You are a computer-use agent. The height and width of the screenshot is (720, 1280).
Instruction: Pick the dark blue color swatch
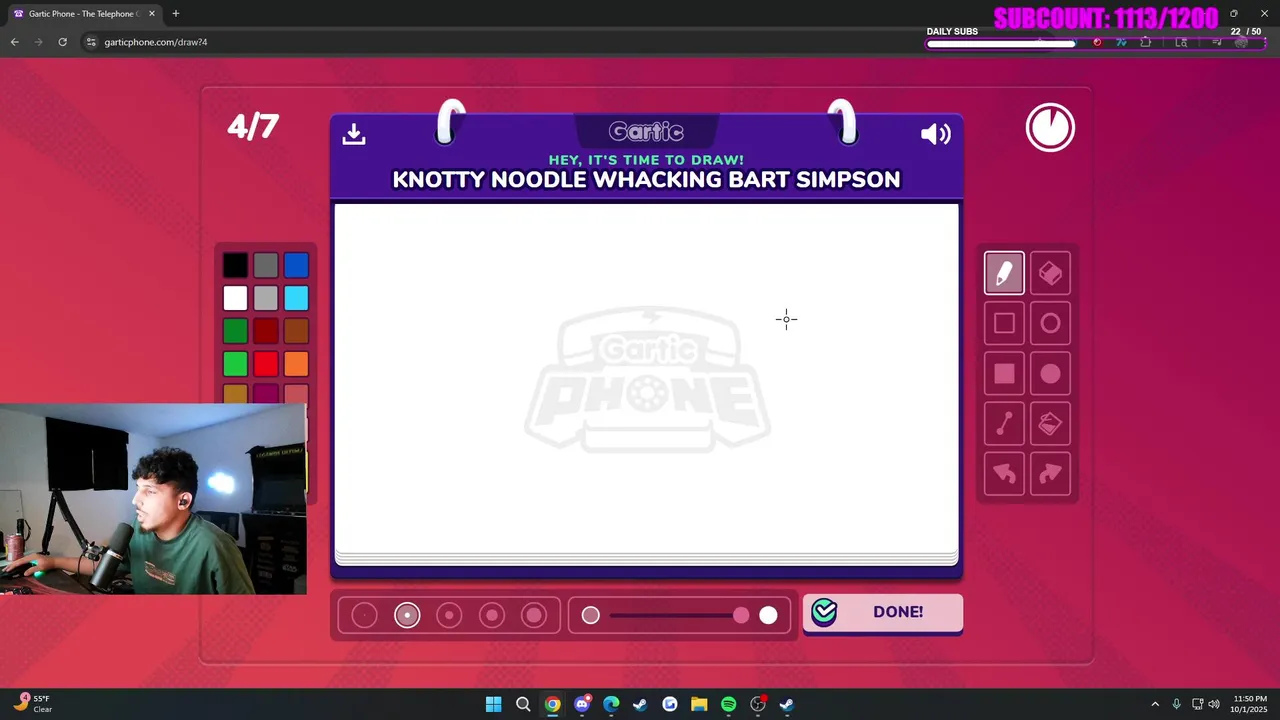coord(296,265)
